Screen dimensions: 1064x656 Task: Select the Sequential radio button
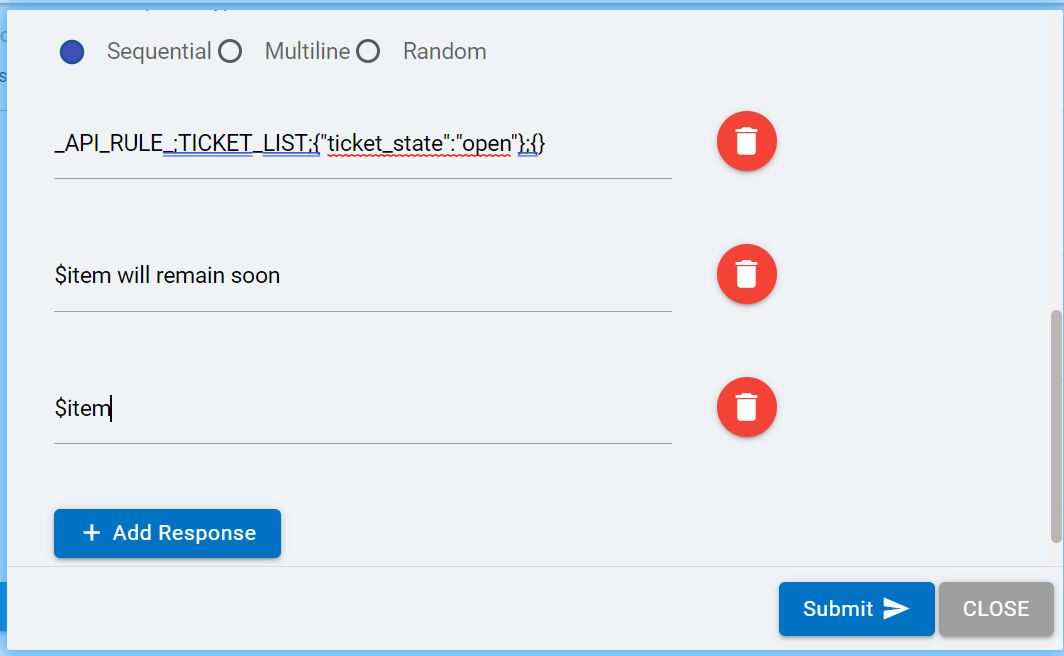pos(72,52)
